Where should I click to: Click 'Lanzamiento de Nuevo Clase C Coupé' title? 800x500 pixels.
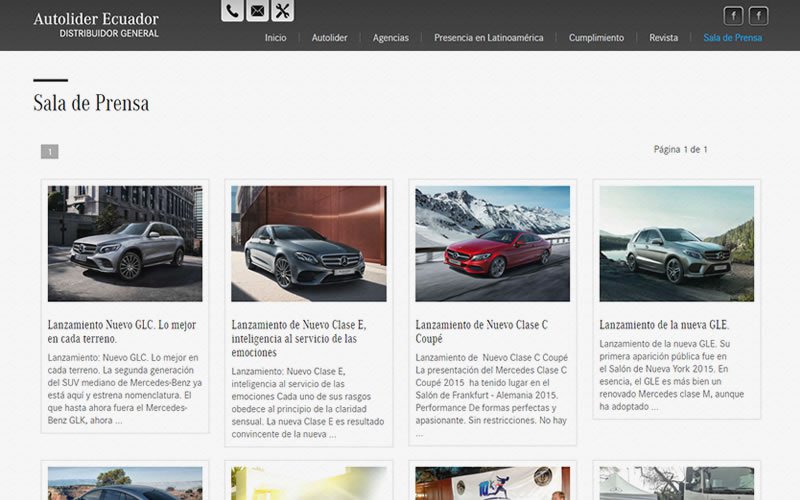click(481, 331)
